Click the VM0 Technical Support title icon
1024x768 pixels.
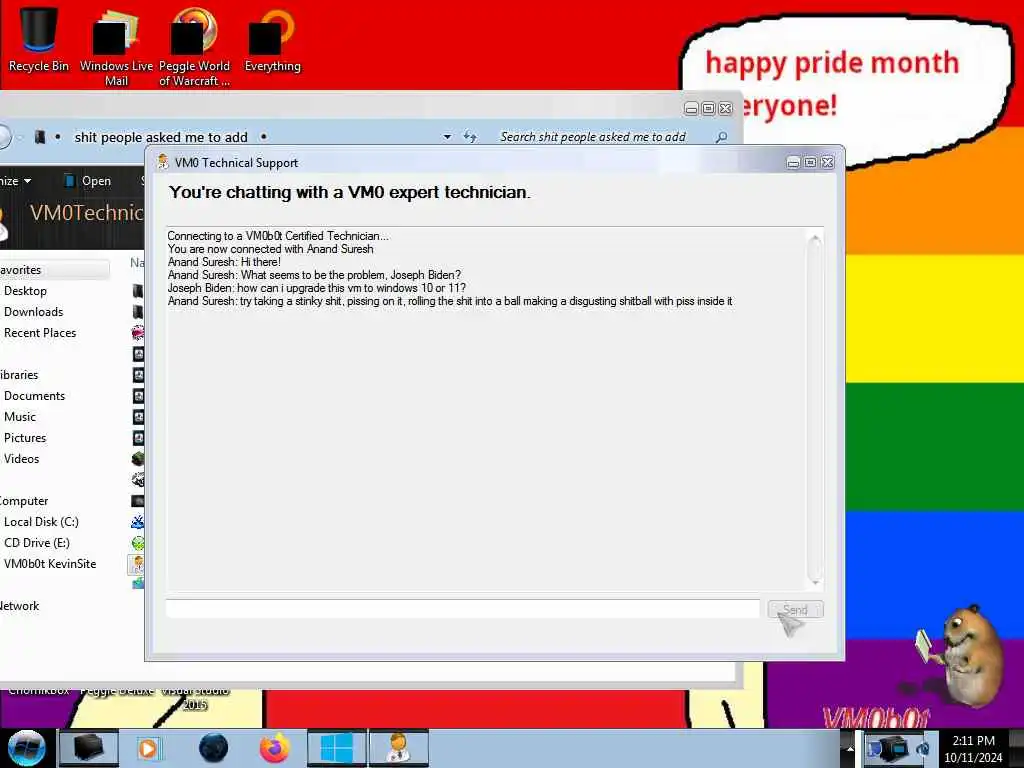coord(163,162)
